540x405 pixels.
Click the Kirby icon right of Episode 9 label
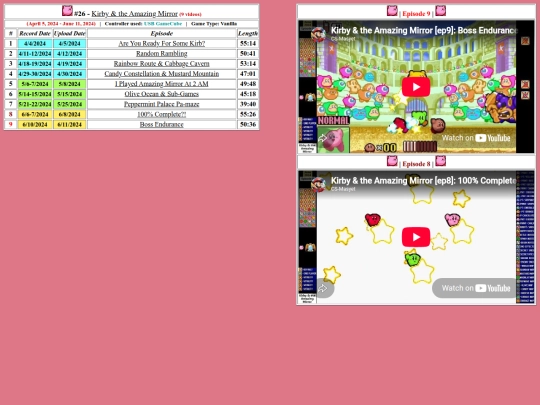click(440, 10)
